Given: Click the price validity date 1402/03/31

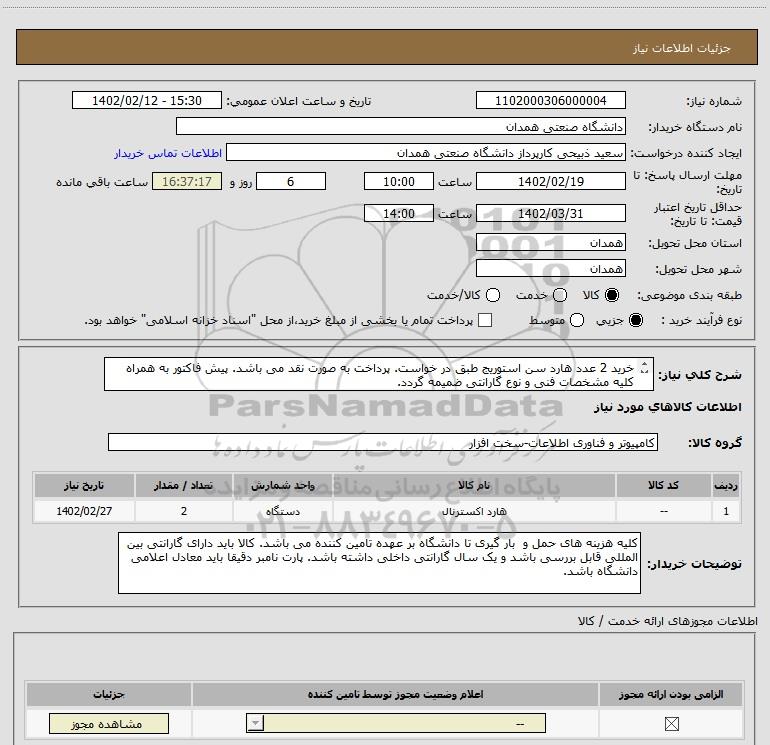Looking at the screenshot, I should click(550, 214).
